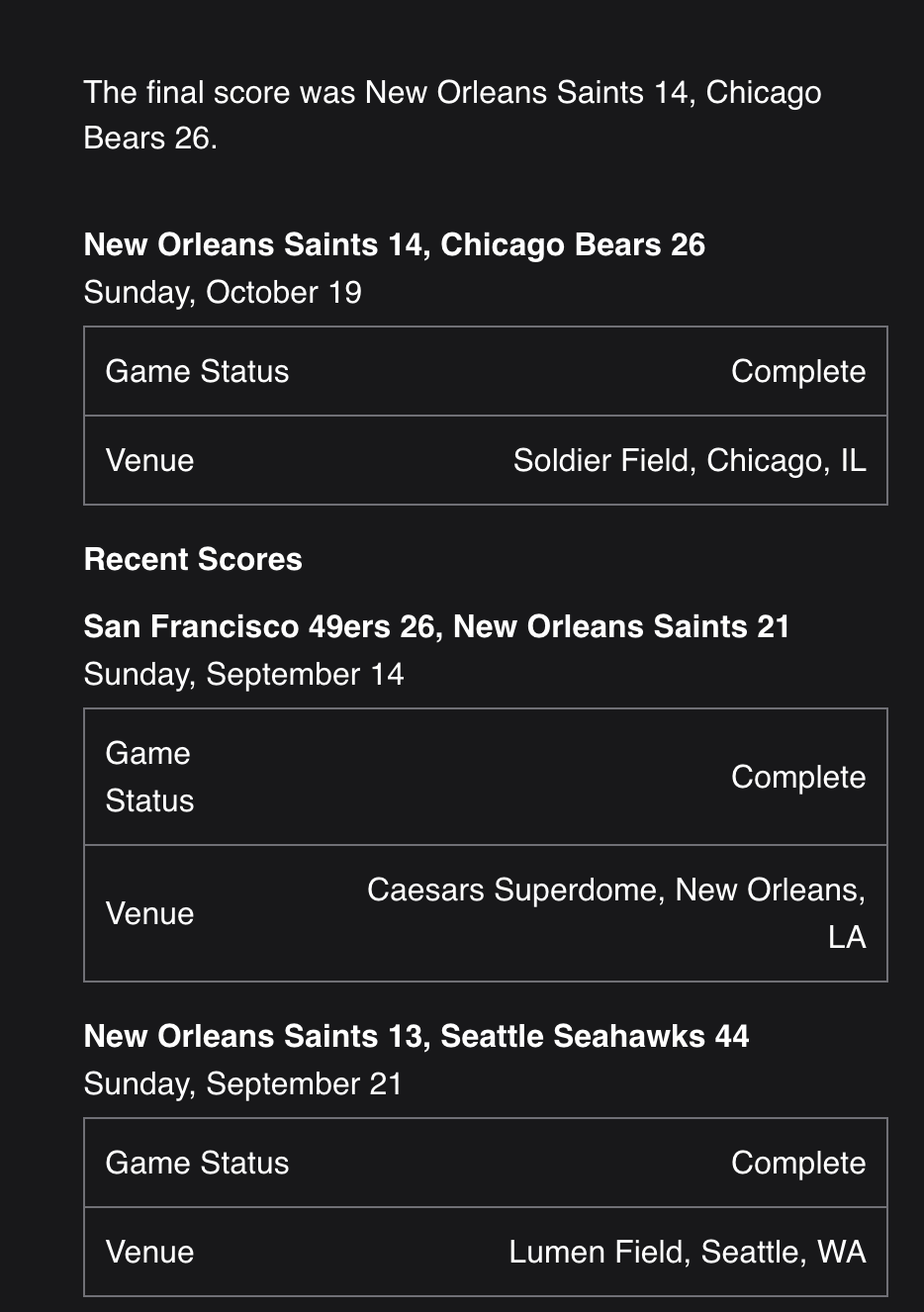The height and width of the screenshot is (1312, 924).
Task: Click the Sunday, September 21 date
Action: pyautogui.click(x=242, y=1084)
